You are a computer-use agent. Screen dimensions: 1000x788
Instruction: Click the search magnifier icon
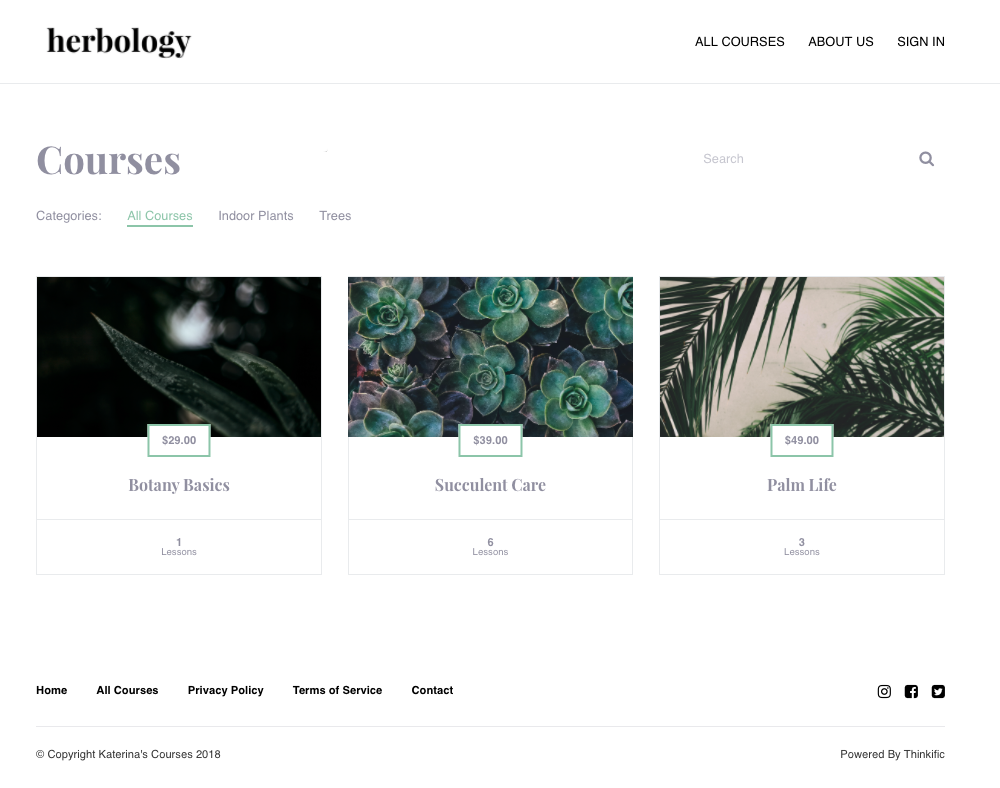(926, 159)
